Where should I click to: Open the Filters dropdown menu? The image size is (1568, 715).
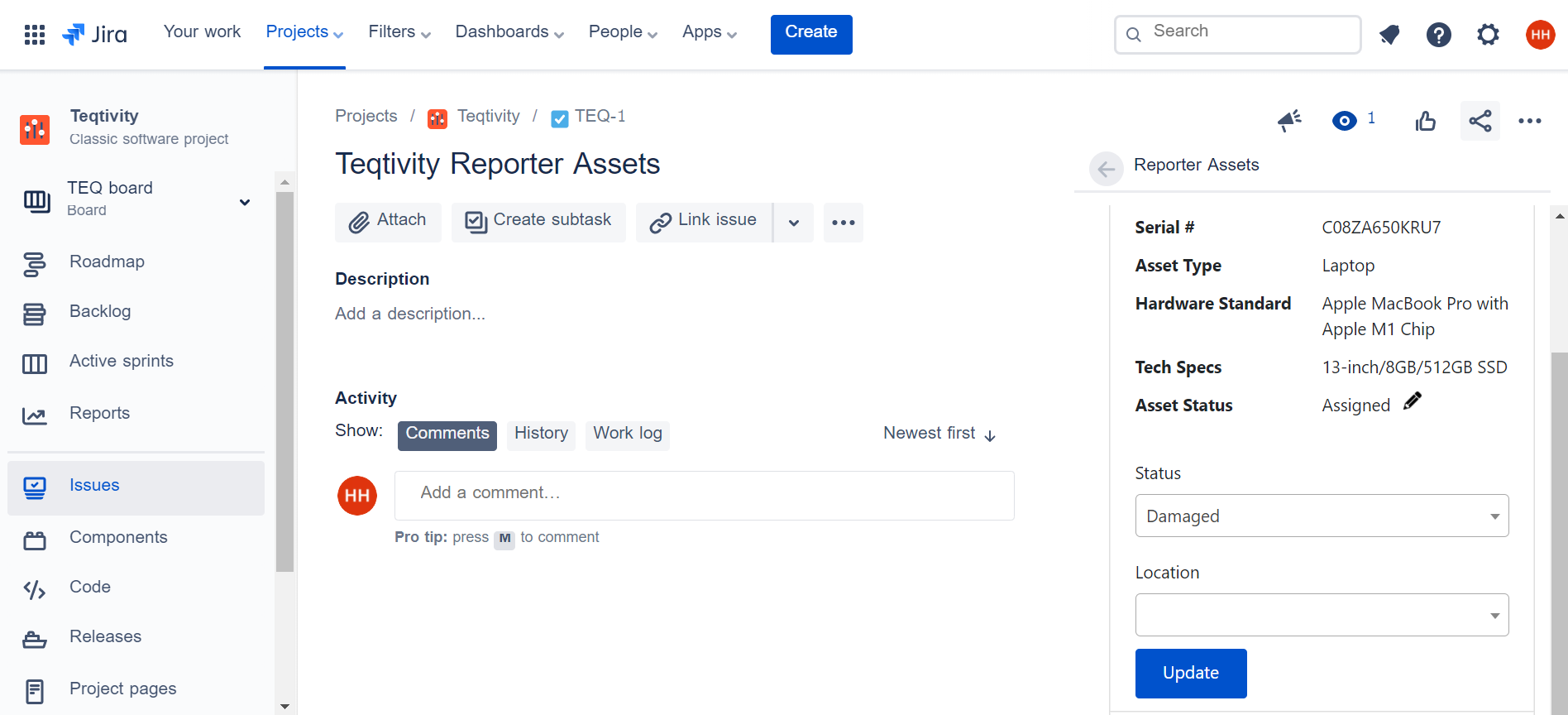(399, 33)
